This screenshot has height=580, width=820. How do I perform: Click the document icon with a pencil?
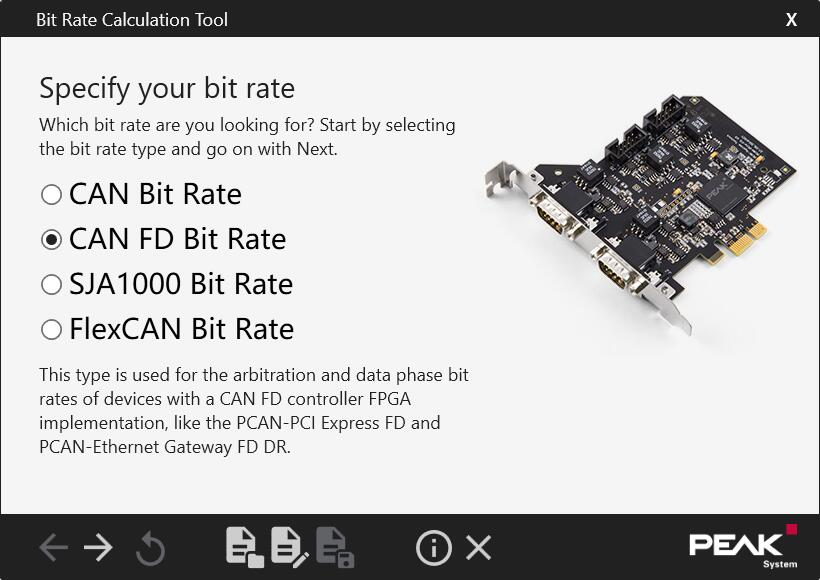click(290, 548)
